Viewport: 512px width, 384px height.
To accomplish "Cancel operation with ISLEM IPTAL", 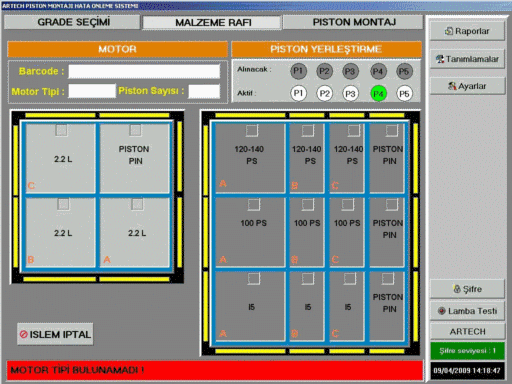I will click(55, 334).
